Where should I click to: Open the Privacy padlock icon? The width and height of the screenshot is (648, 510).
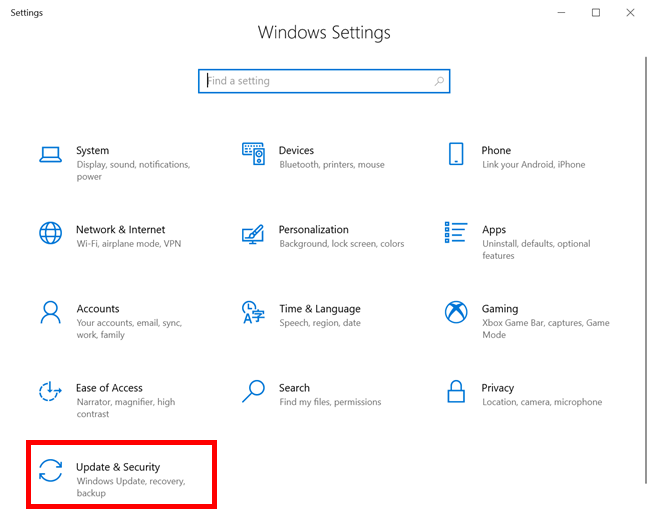click(x=456, y=391)
